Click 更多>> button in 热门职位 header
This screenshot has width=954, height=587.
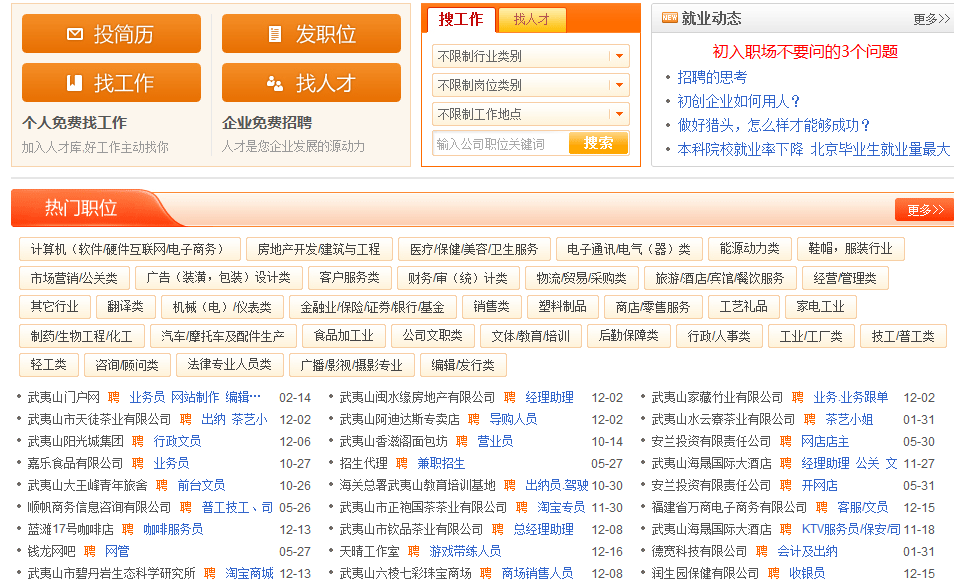tap(925, 210)
